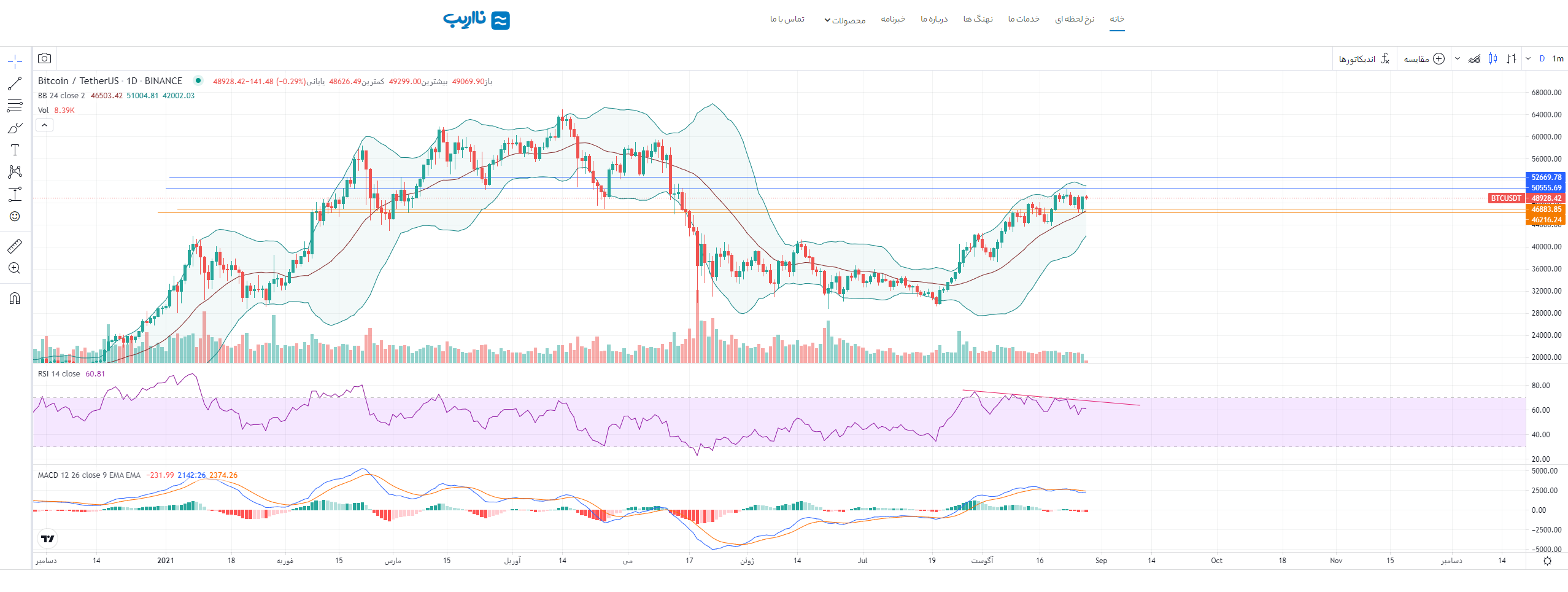Click the 46216.24 orange price label

(x=1545, y=220)
